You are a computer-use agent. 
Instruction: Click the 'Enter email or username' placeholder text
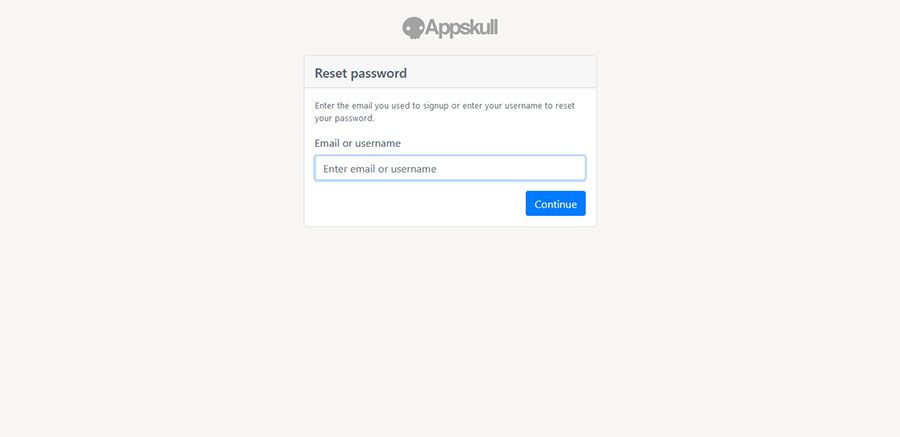pos(380,169)
